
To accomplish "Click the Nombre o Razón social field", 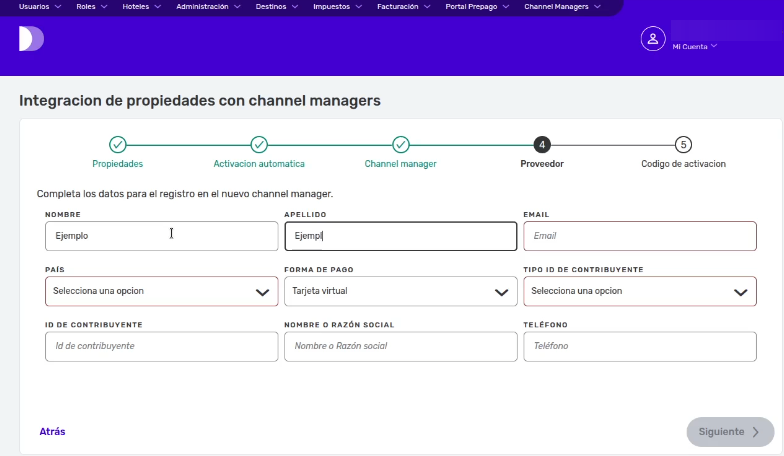I will [x=400, y=346].
